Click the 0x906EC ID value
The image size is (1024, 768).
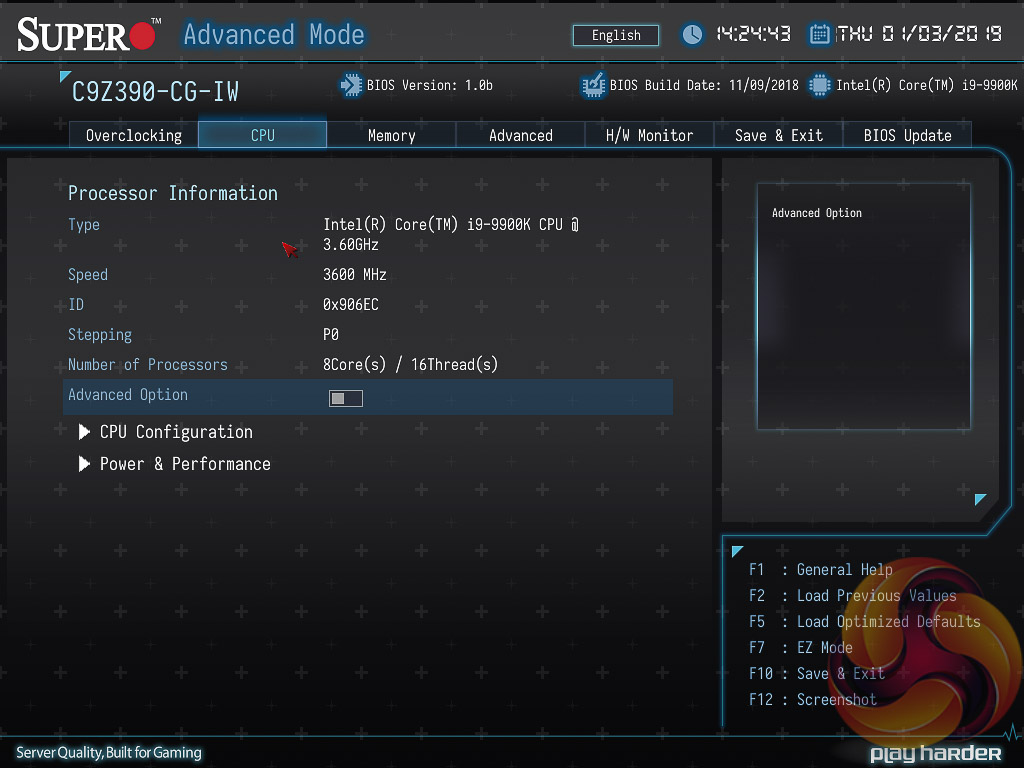(351, 304)
